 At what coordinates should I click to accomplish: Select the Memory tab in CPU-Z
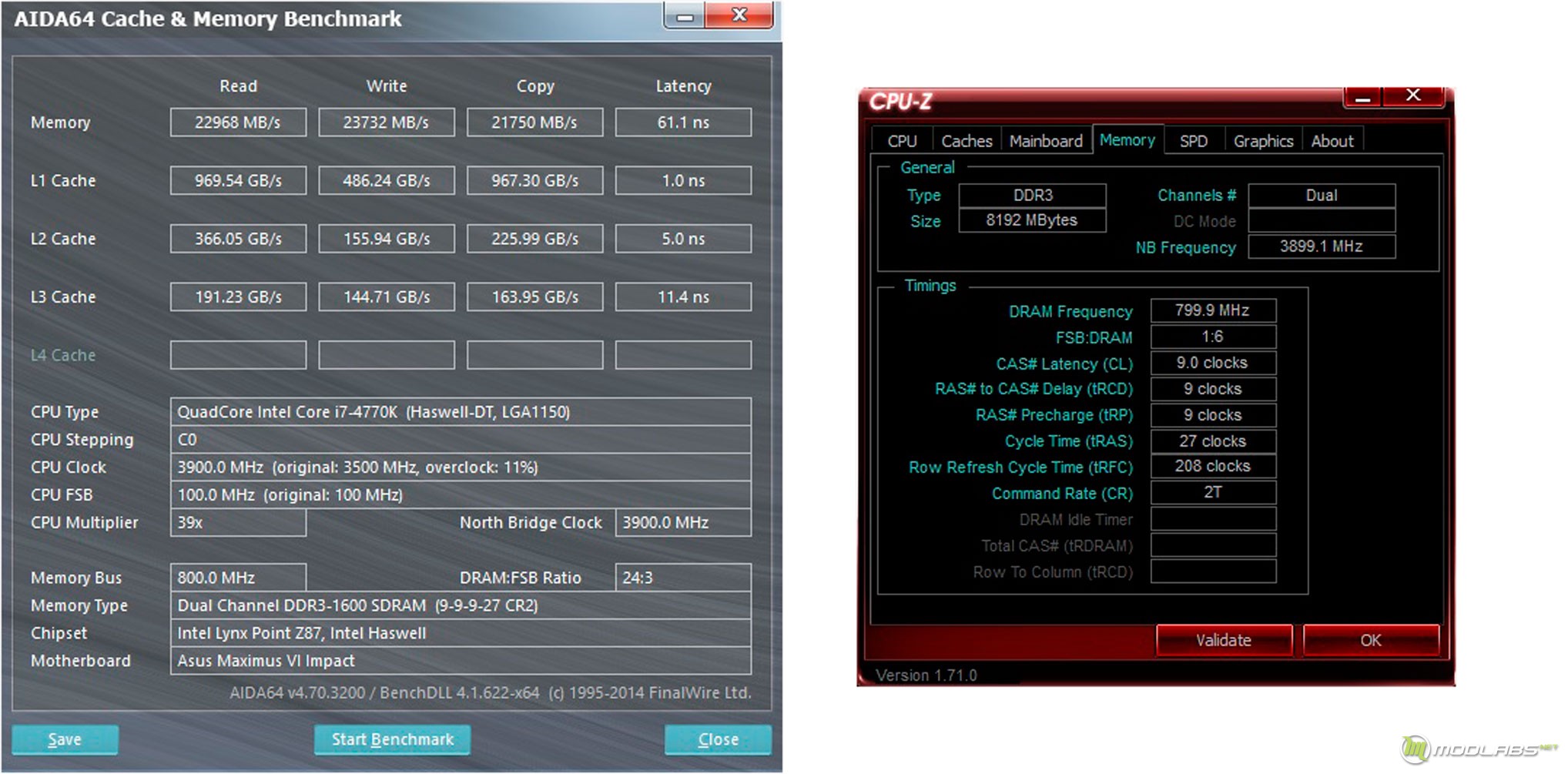click(x=1127, y=139)
